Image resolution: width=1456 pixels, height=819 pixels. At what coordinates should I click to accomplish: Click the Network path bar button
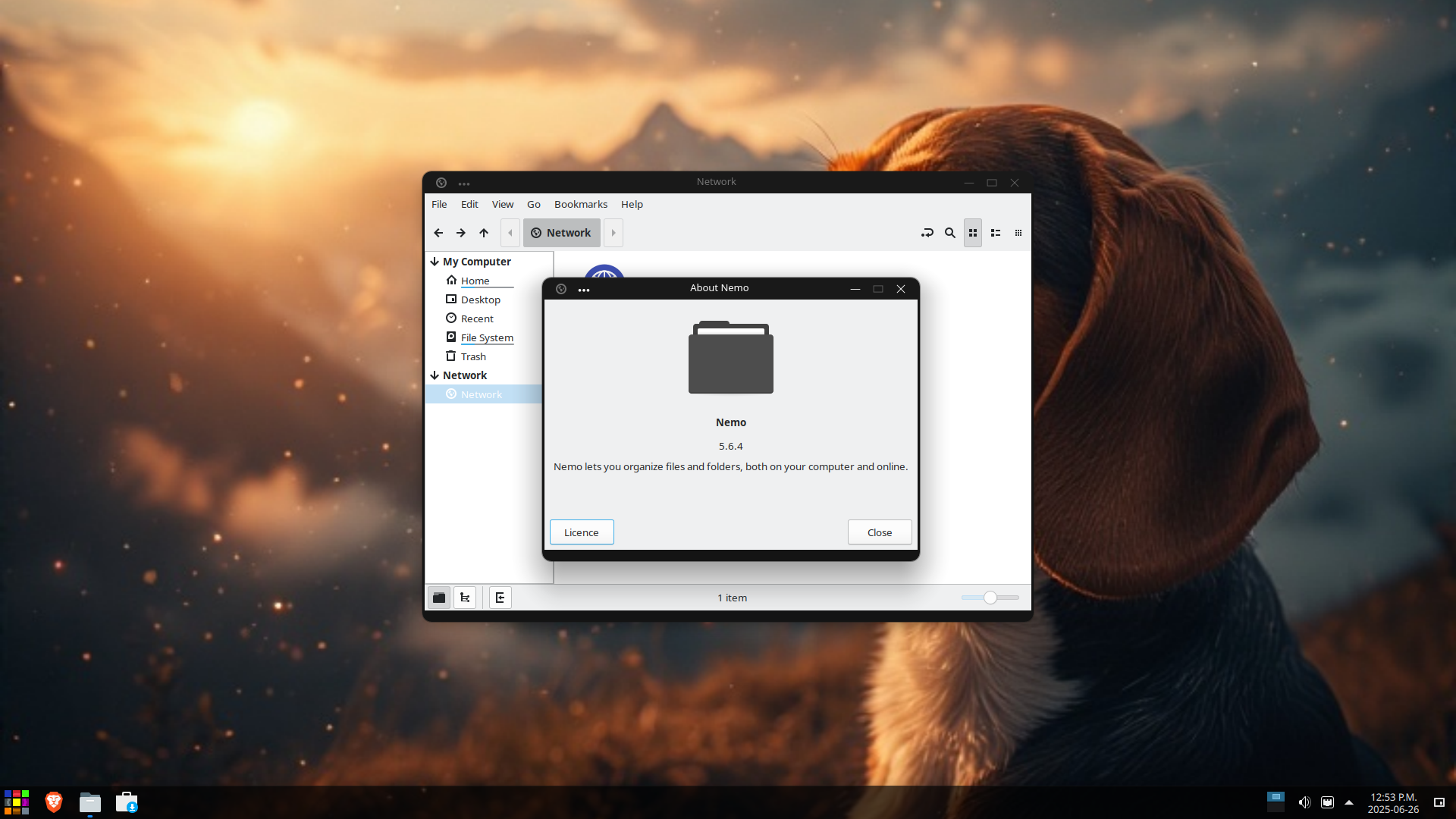(x=562, y=233)
